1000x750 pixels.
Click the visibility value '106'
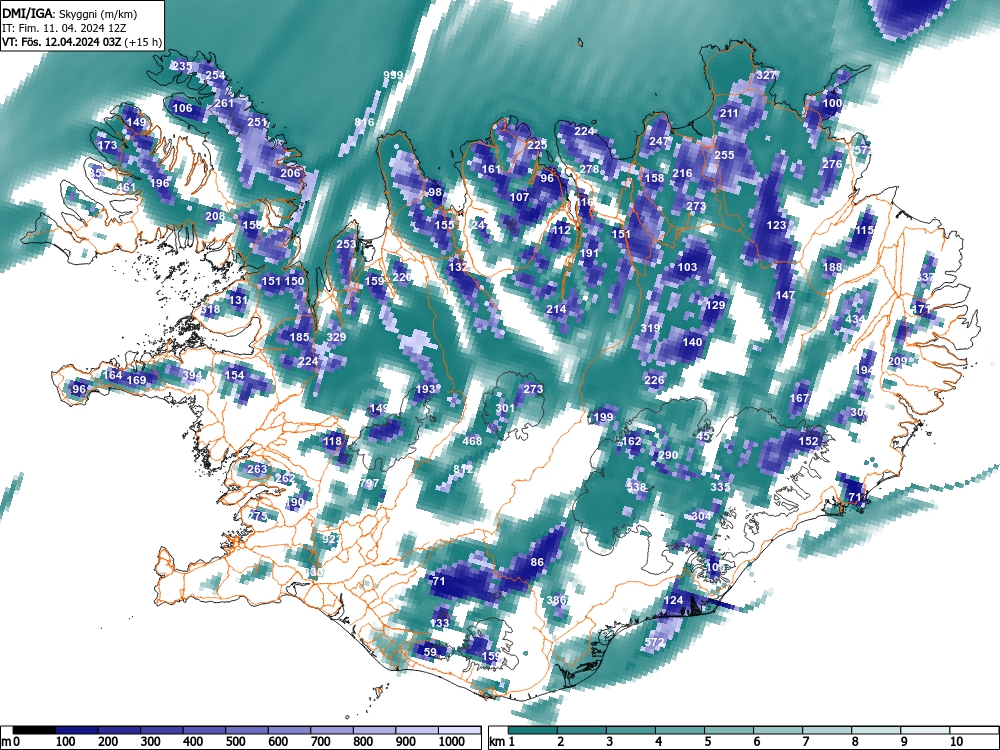(182, 108)
